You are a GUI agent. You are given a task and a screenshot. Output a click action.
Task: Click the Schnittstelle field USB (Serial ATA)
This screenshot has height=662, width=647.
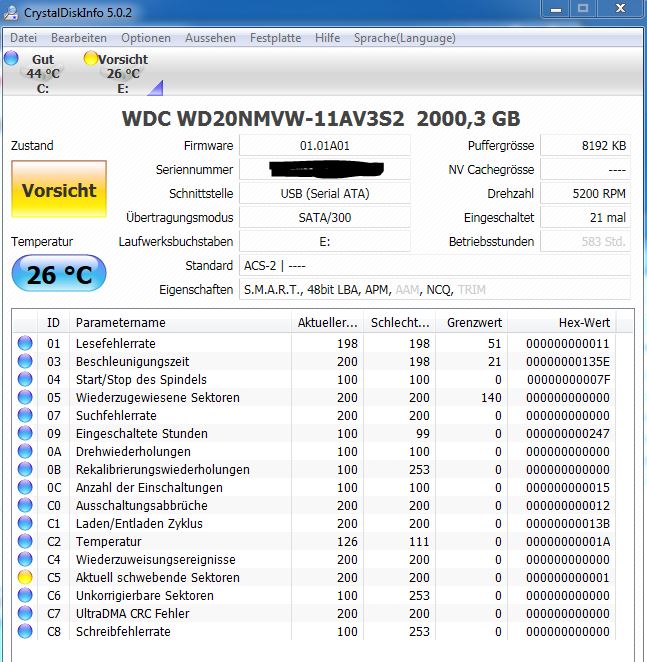point(324,193)
